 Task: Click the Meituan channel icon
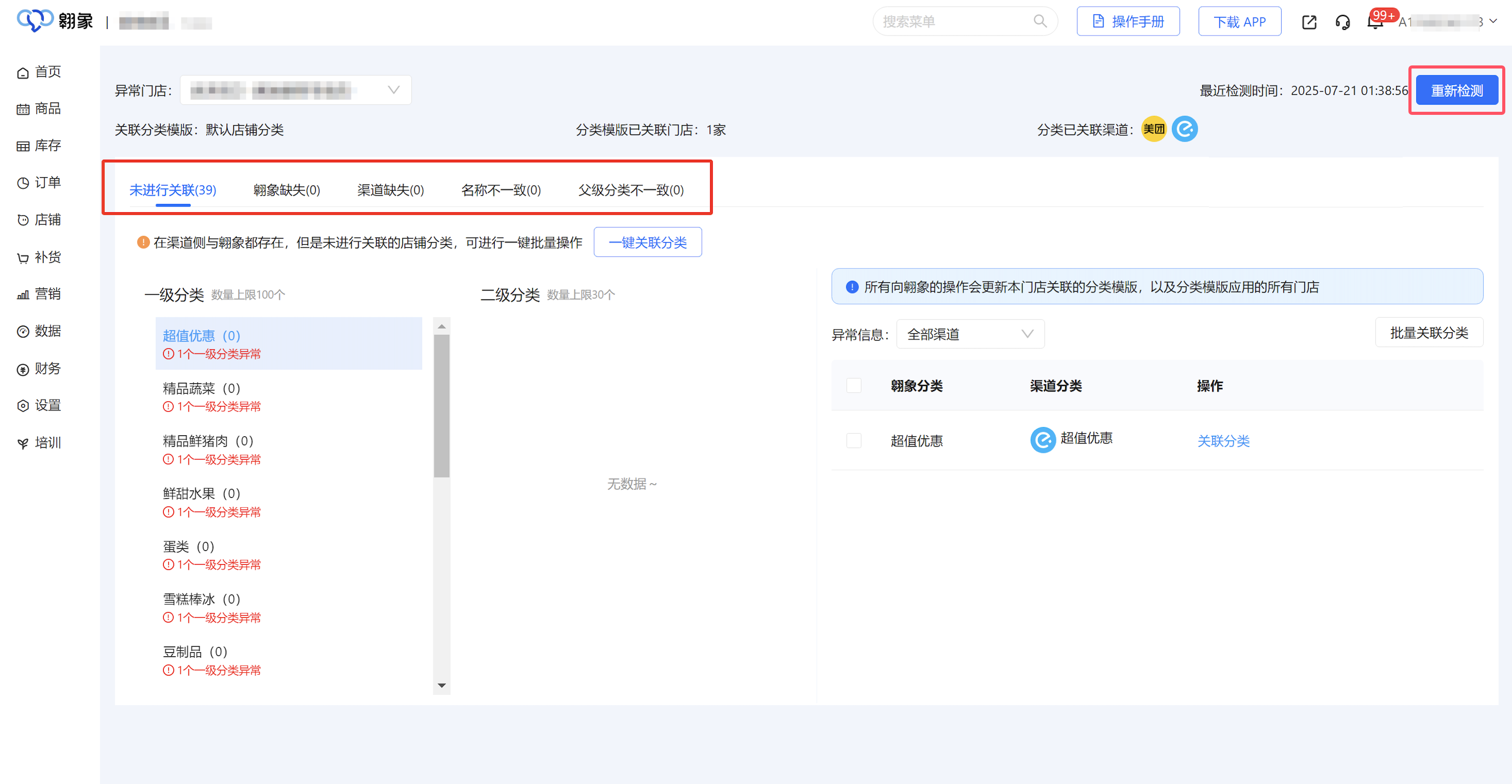pos(1153,129)
